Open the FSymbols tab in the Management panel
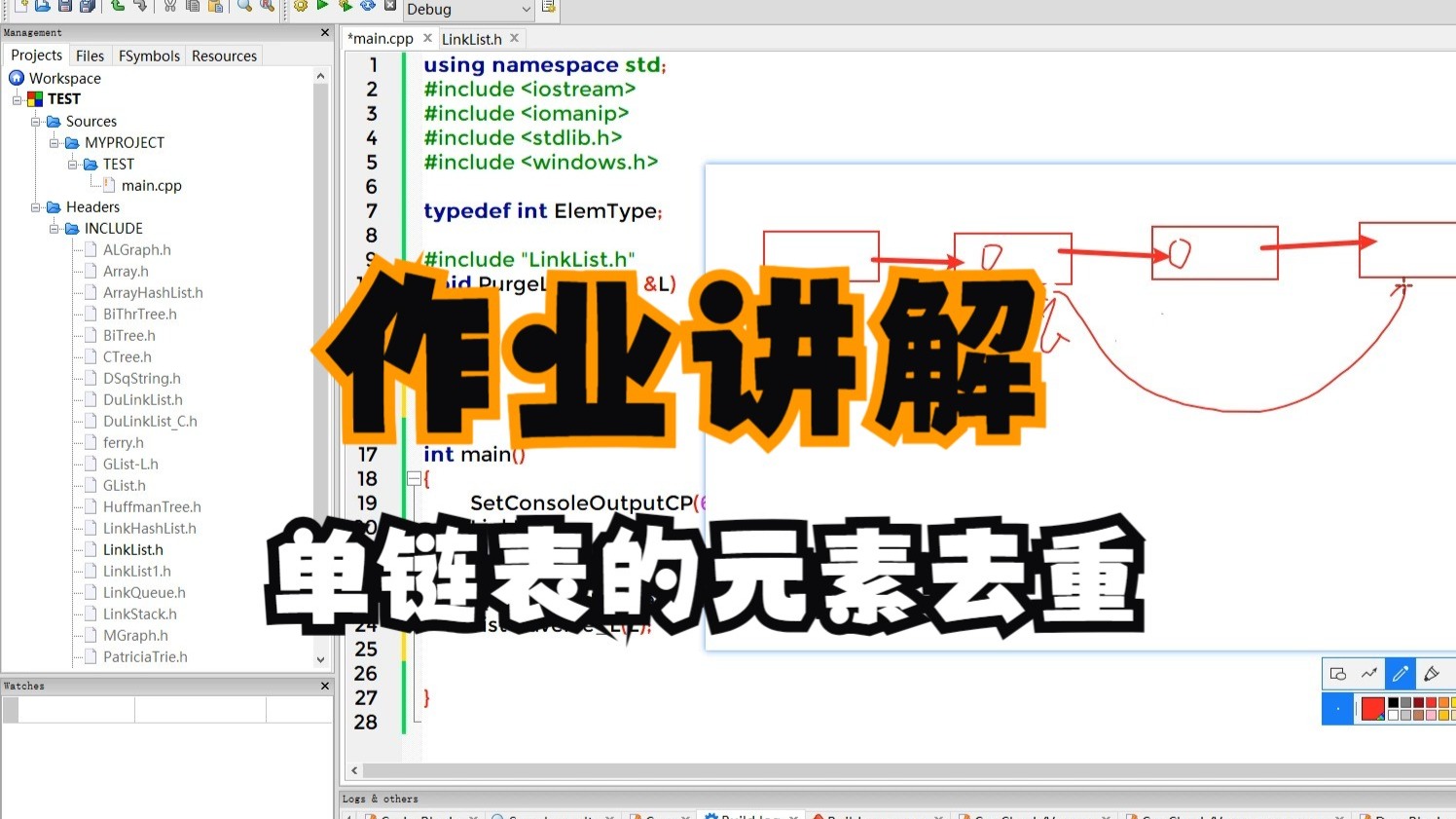Viewport: 1456px width, 819px height. click(x=148, y=56)
